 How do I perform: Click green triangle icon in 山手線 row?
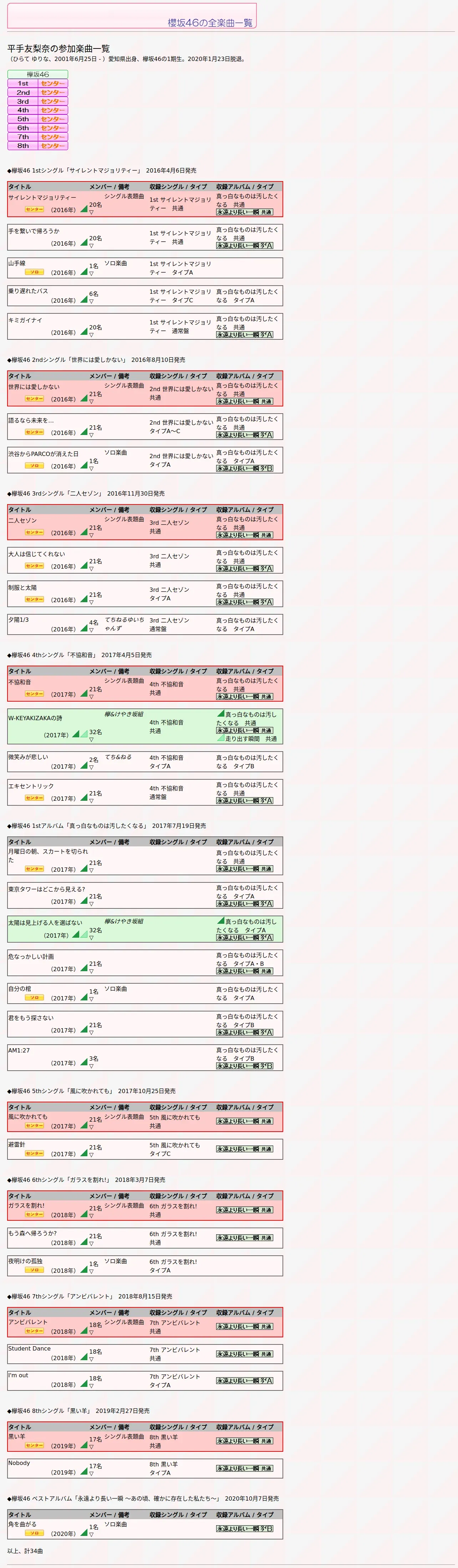point(84,272)
